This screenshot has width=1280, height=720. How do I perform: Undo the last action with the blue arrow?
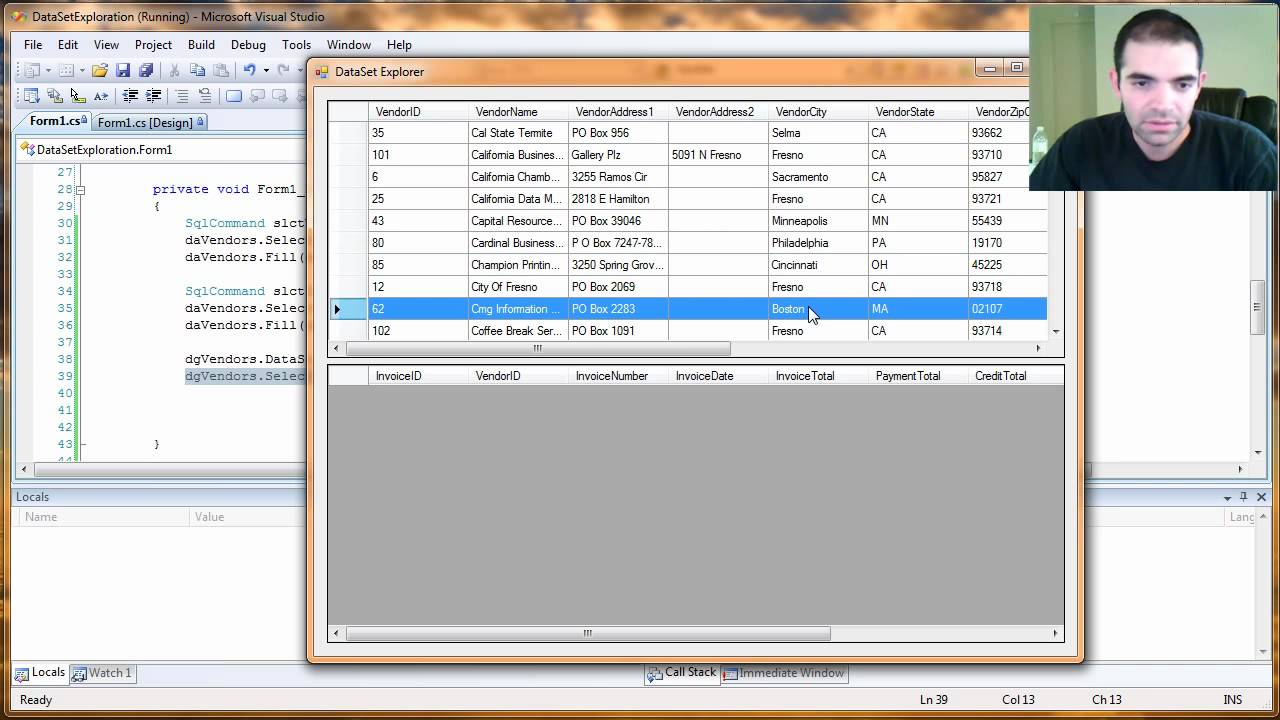(x=249, y=70)
